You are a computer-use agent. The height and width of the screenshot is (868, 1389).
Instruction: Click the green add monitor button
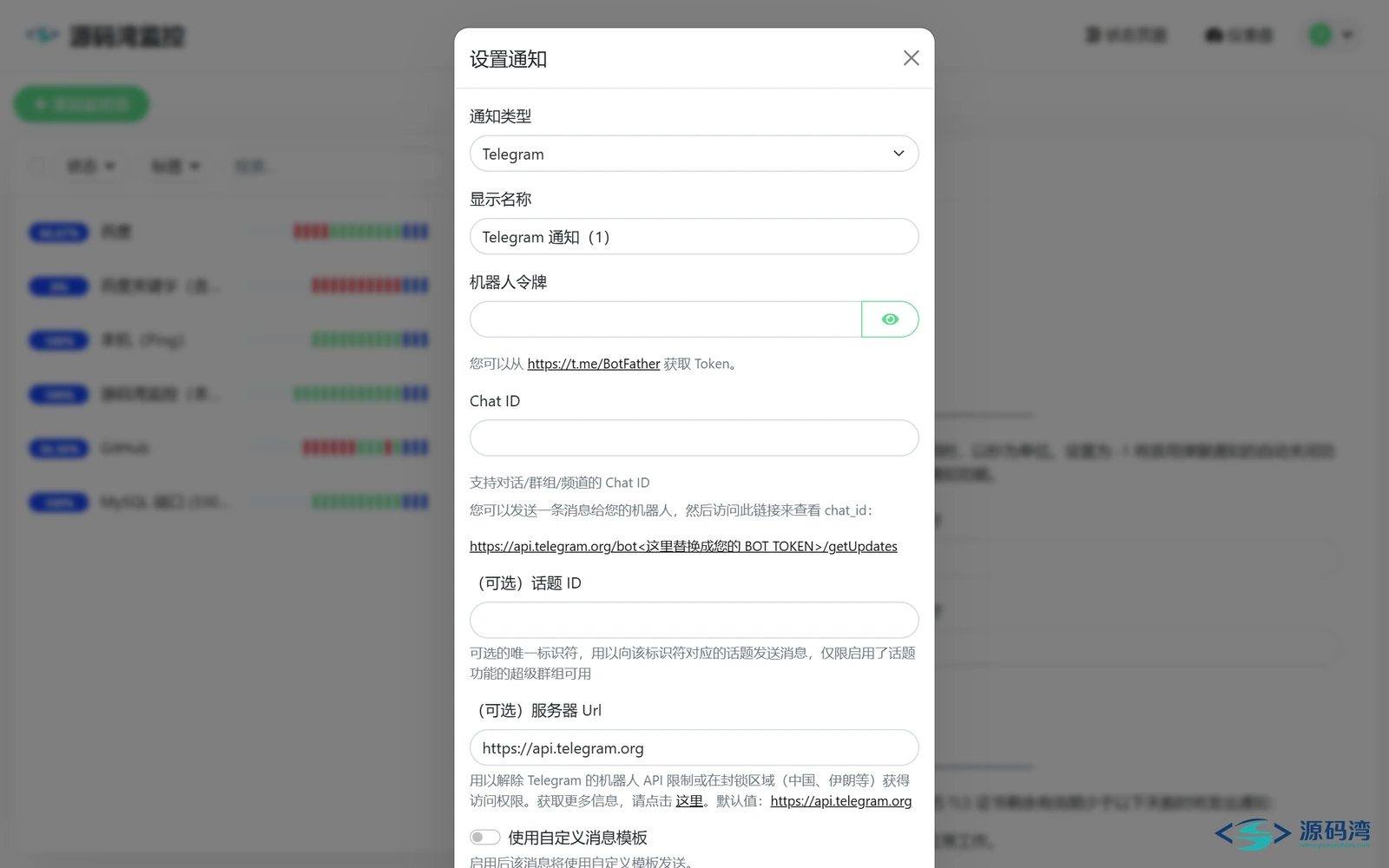82,105
